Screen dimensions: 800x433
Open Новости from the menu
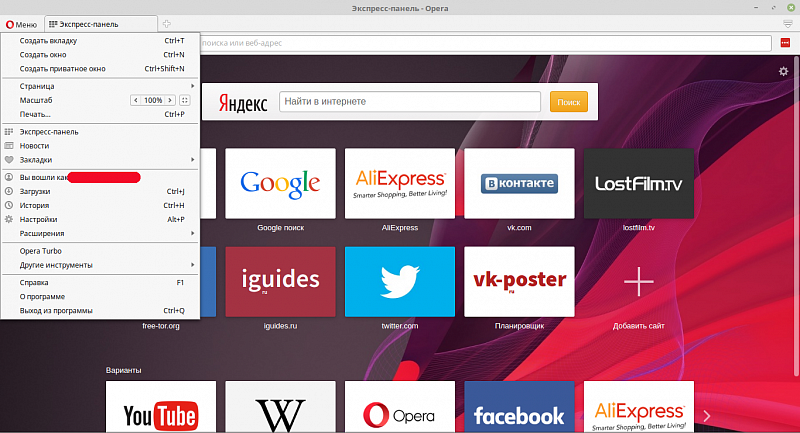pos(100,146)
